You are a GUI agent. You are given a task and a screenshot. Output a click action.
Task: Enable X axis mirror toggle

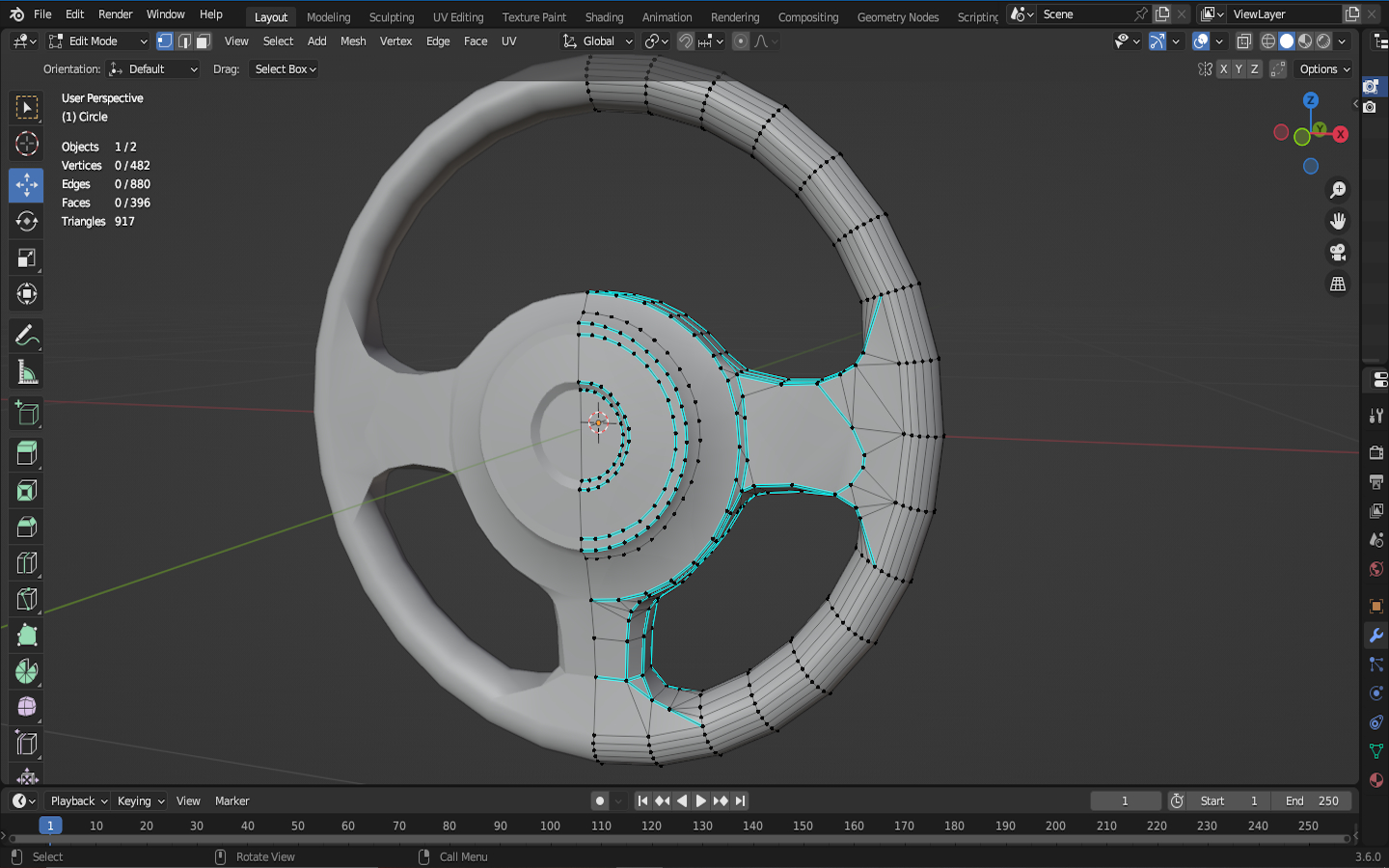[1223, 69]
